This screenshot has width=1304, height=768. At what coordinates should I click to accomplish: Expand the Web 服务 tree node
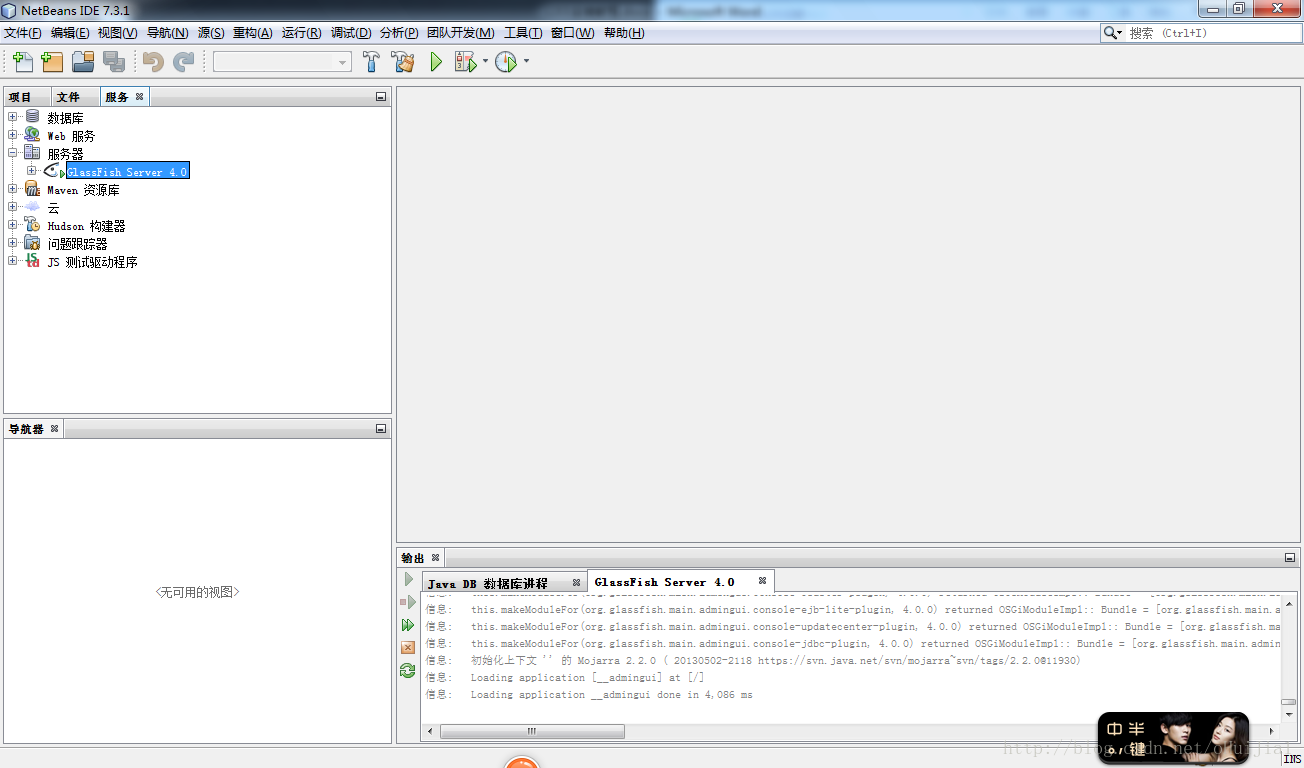pyautogui.click(x=13, y=135)
